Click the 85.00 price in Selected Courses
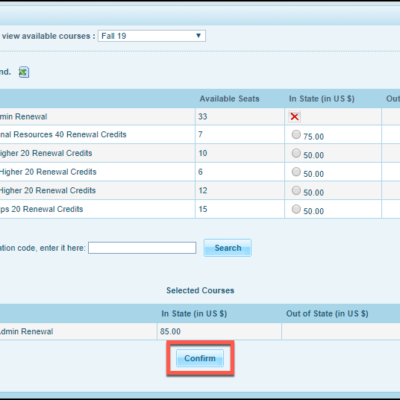The image size is (400, 400). (170, 332)
